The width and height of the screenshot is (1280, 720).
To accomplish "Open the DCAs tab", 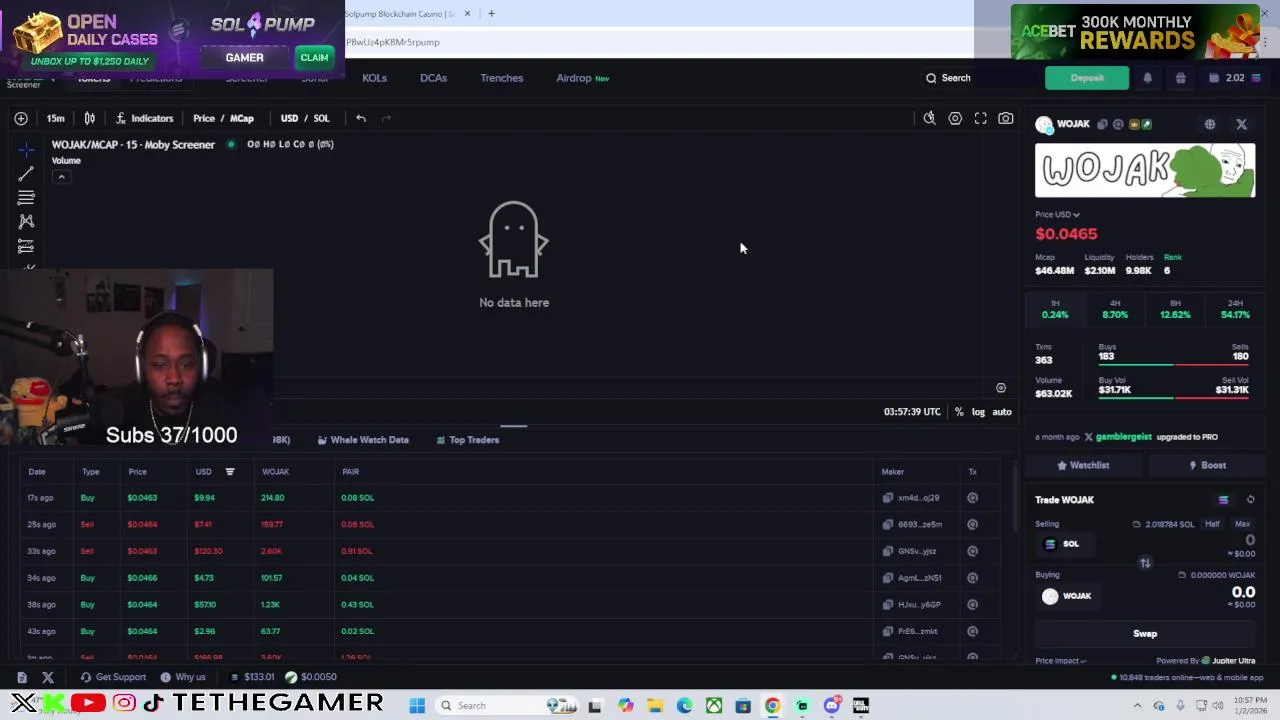I will click(433, 78).
